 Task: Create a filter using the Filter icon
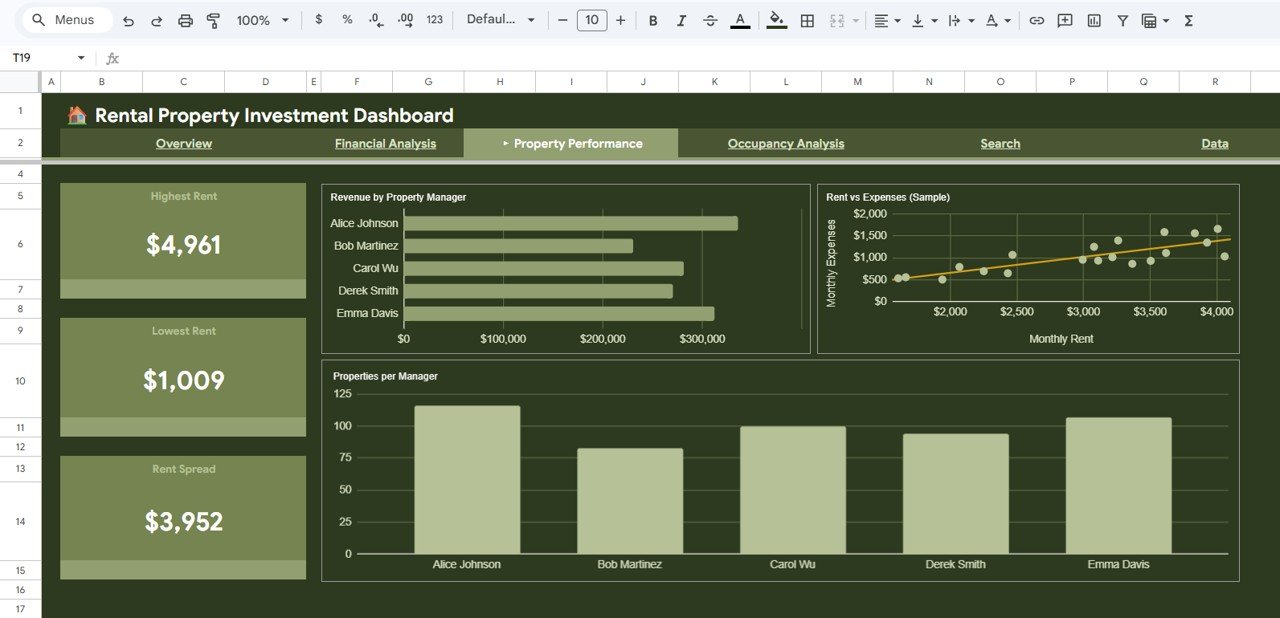[1121, 19]
